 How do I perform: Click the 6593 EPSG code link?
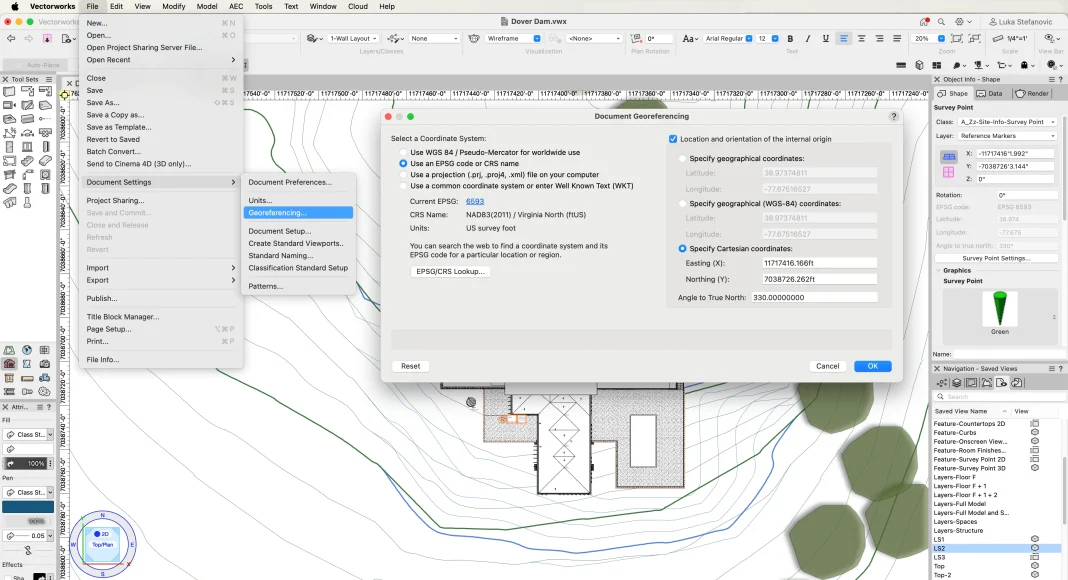[x=474, y=201]
